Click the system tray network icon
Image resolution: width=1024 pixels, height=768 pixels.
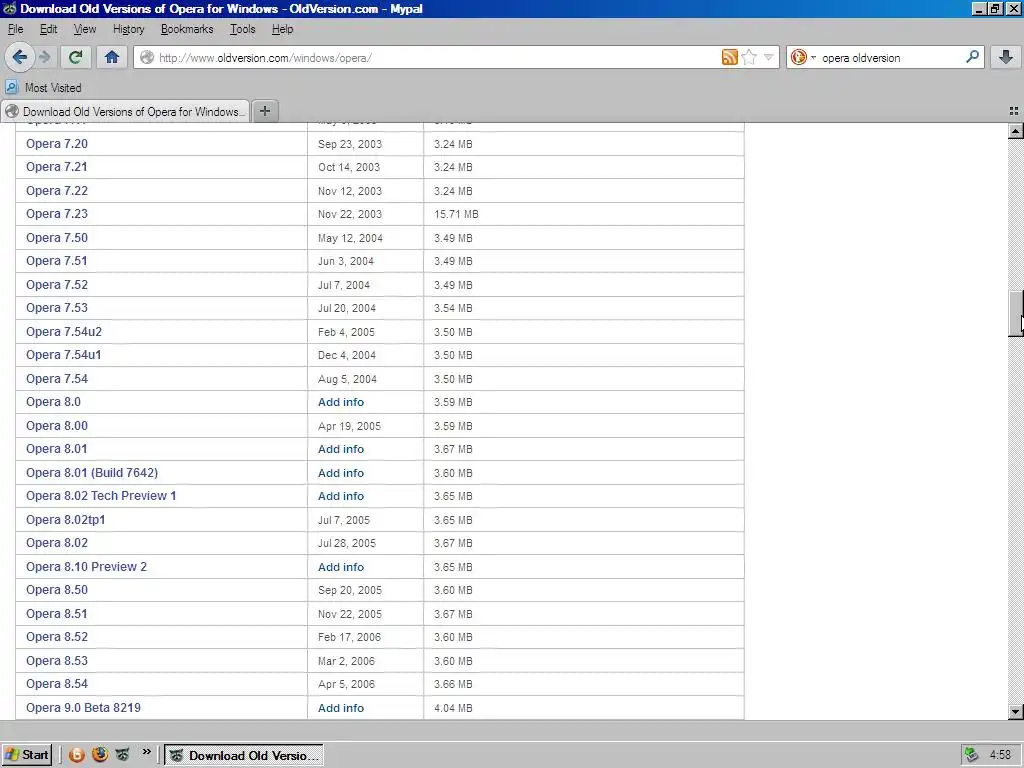tap(972, 755)
